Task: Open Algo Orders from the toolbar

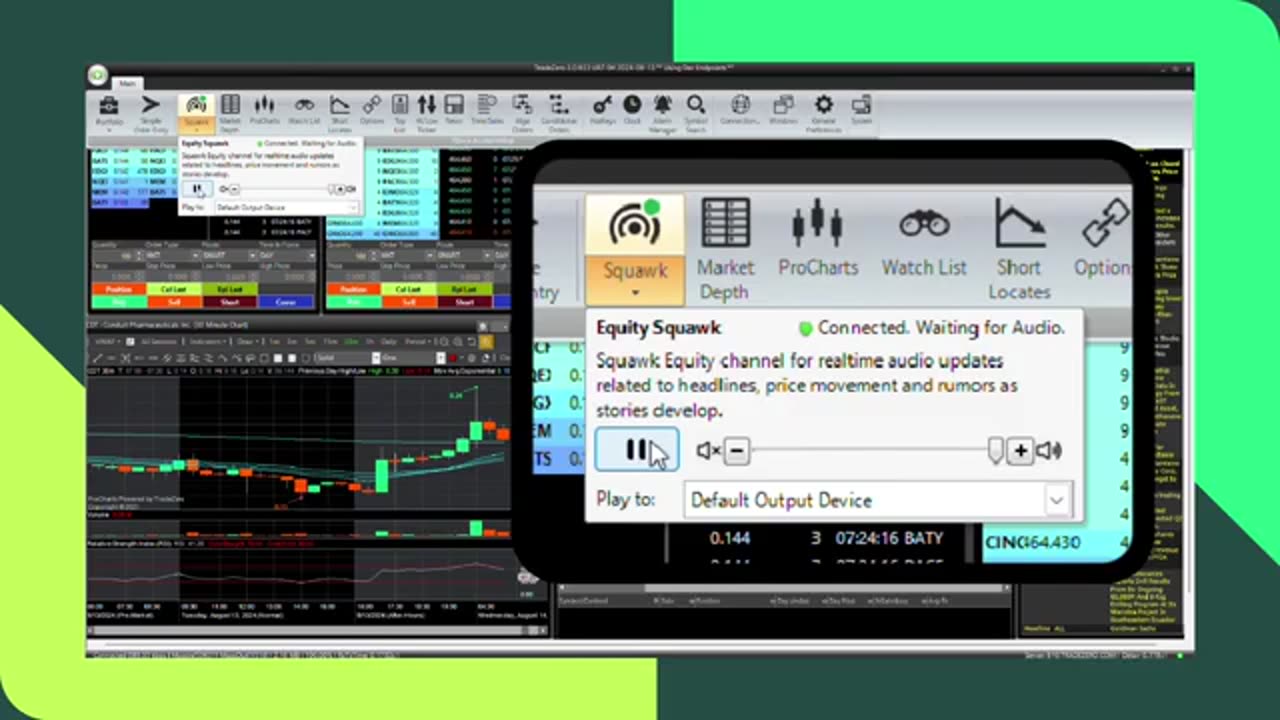Action: point(522,113)
